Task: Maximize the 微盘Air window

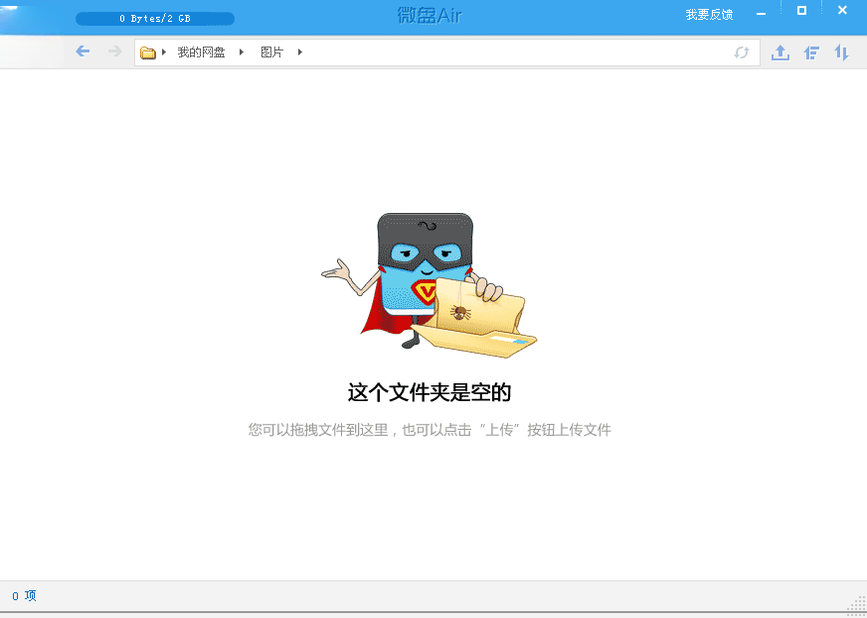Action: (x=802, y=11)
